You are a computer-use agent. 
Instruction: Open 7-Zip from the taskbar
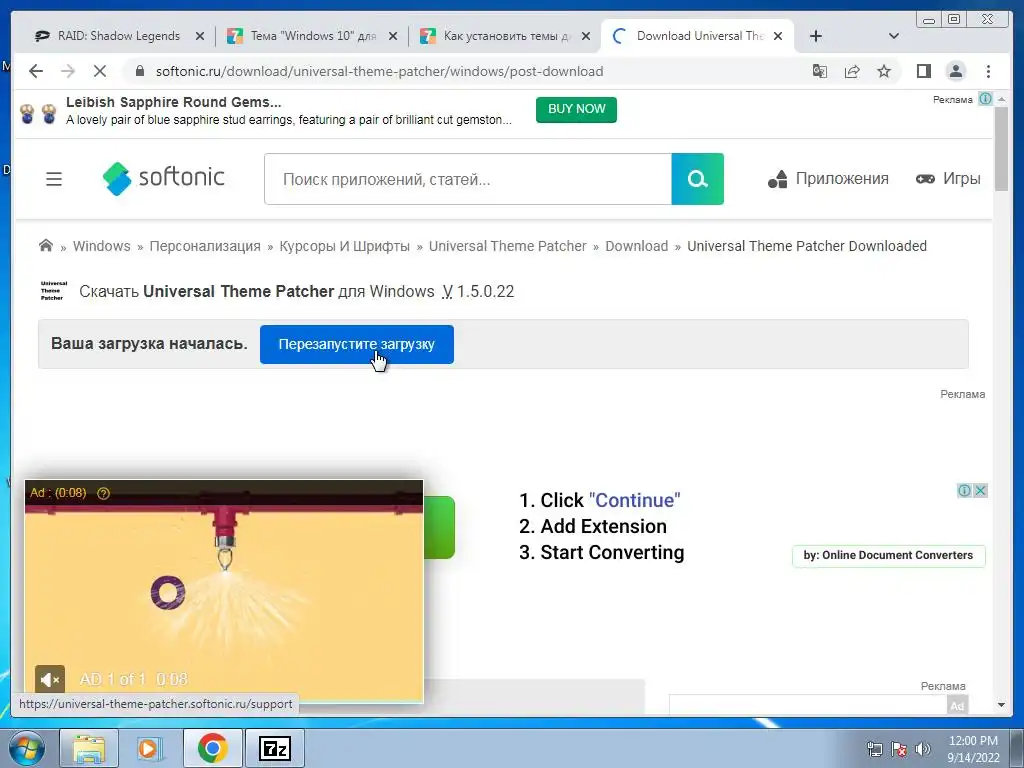click(274, 748)
